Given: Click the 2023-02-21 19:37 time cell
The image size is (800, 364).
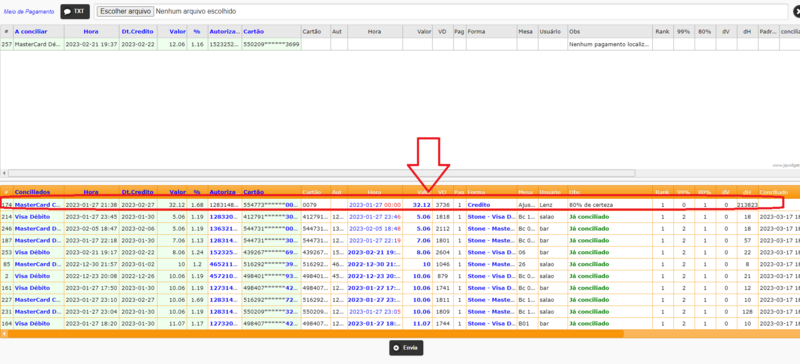Looking at the screenshot, I should [x=92, y=44].
